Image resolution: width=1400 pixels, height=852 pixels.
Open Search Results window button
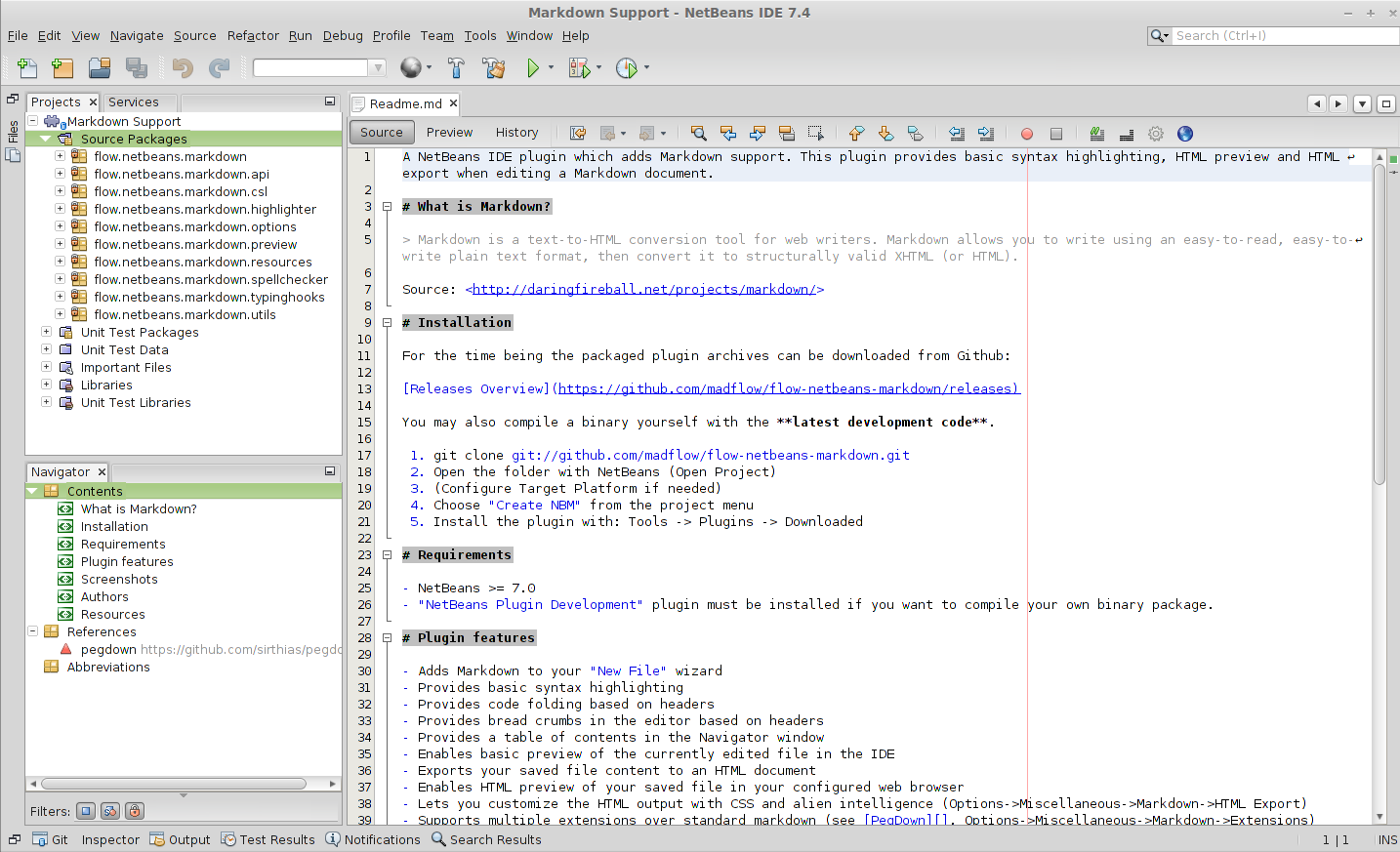point(486,839)
